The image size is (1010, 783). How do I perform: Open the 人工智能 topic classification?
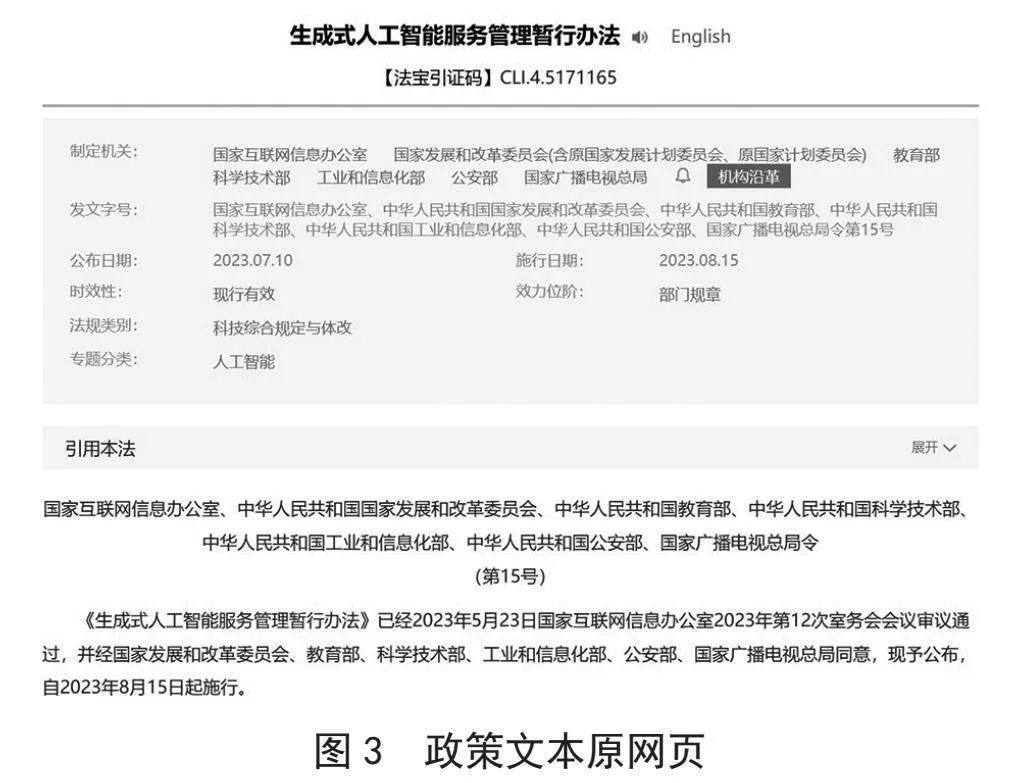point(243,361)
